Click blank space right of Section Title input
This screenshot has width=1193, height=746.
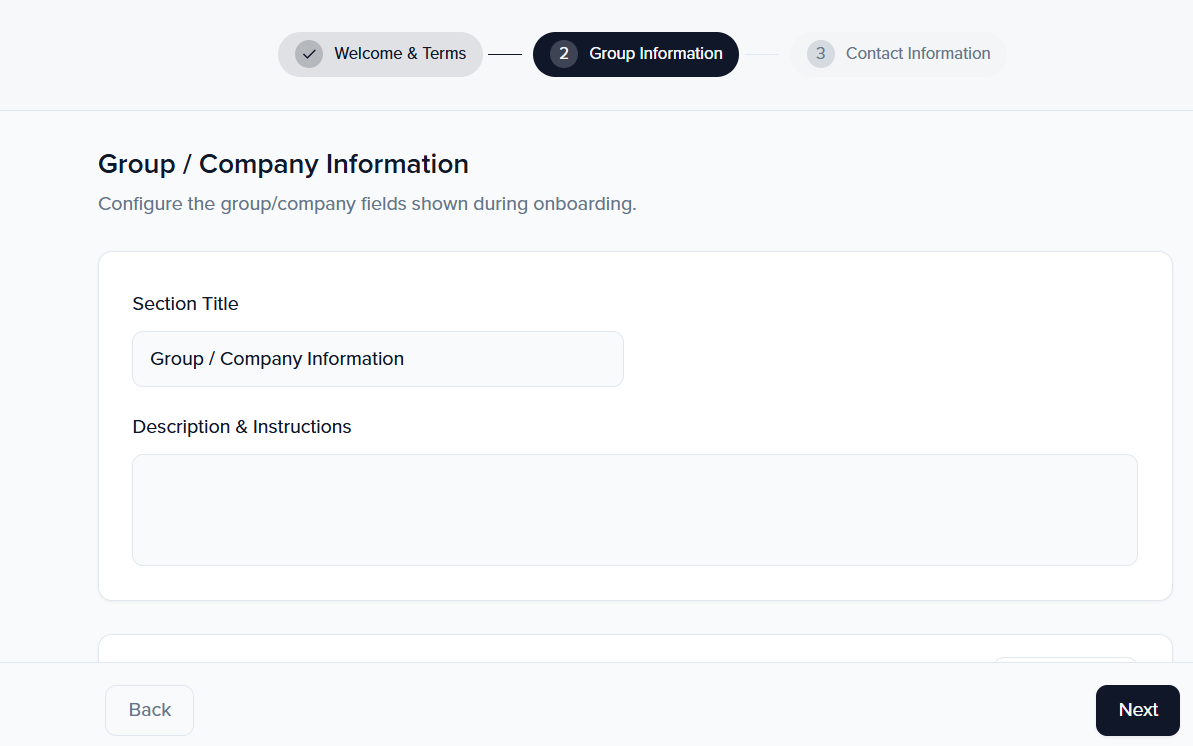[x=880, y=359]
